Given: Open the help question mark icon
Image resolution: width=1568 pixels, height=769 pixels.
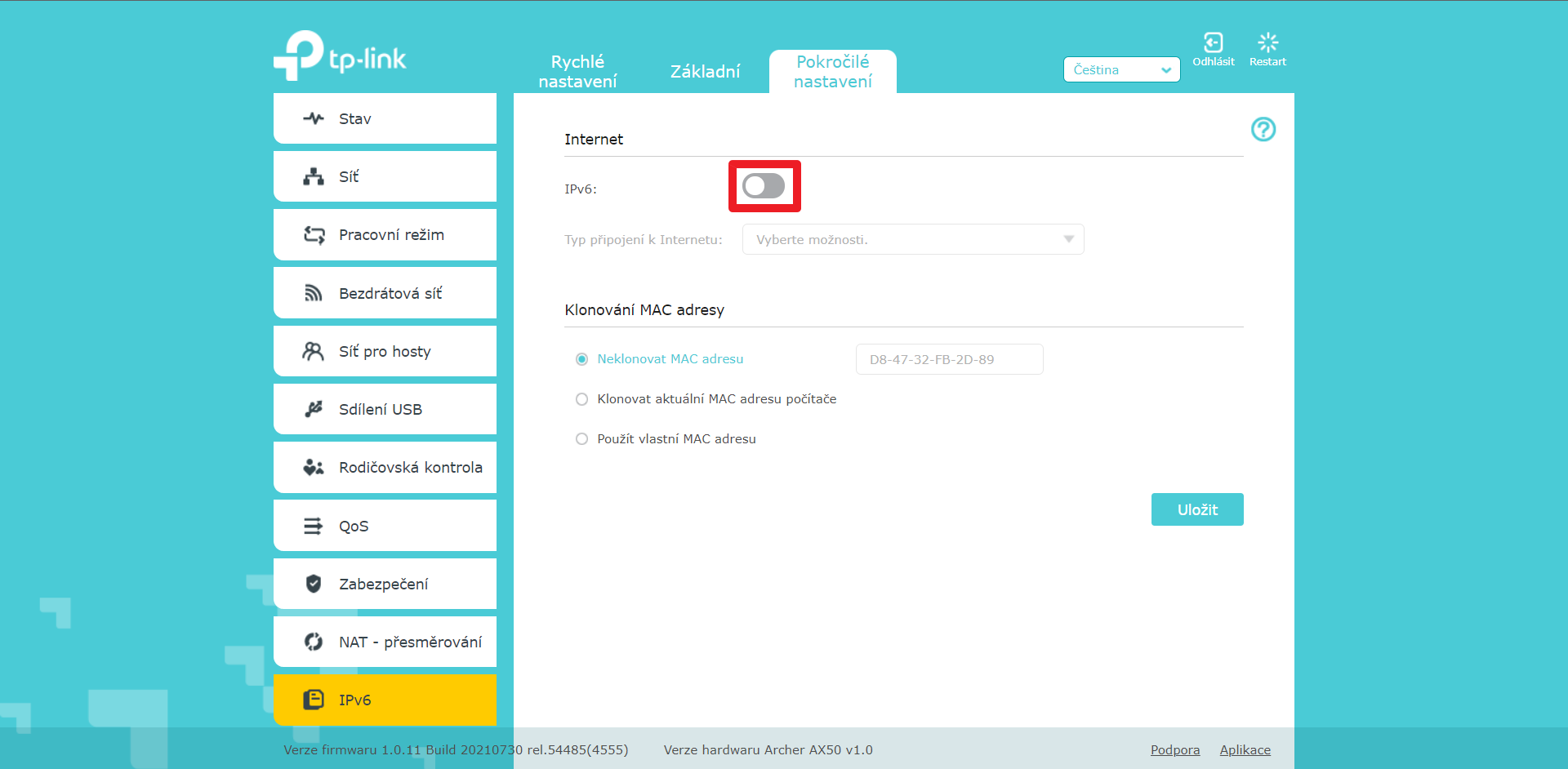Looking at the screenshot, I should [1263, 129].
